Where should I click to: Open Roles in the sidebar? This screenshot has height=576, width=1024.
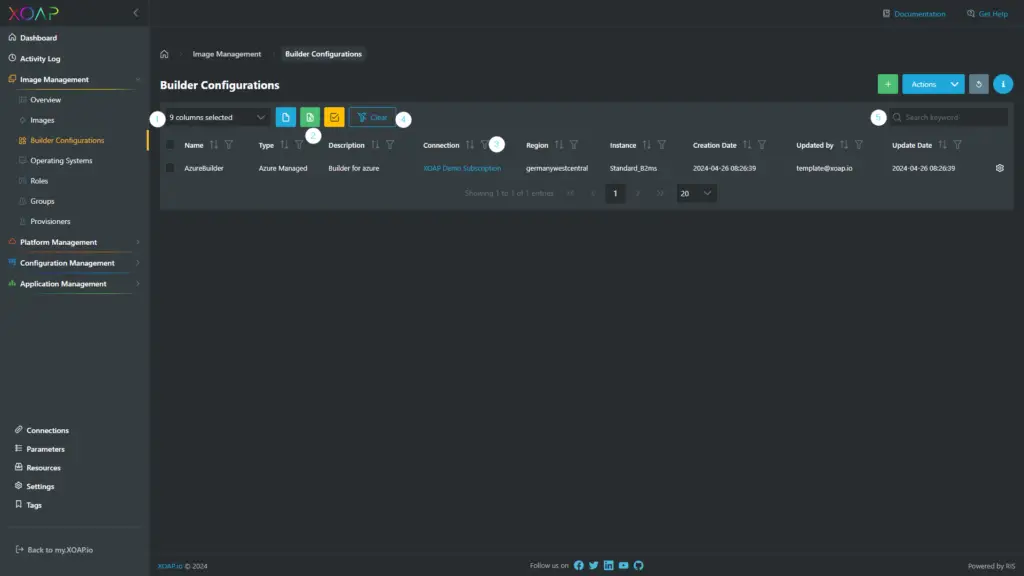click(39, 181)
